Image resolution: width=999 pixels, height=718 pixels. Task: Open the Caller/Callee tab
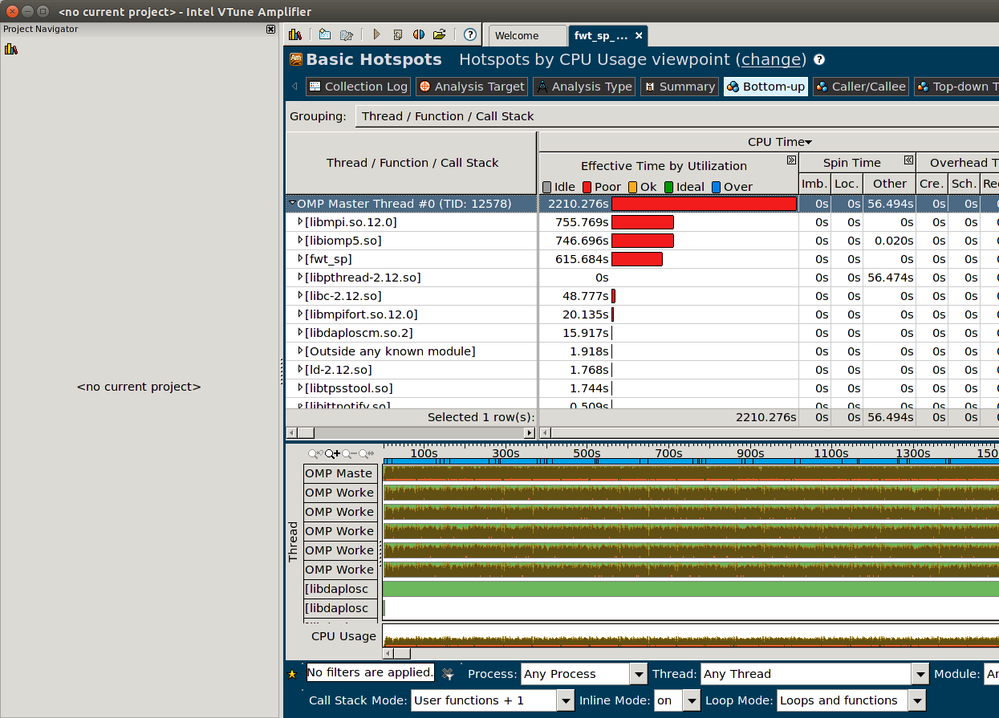pos(861,87)
